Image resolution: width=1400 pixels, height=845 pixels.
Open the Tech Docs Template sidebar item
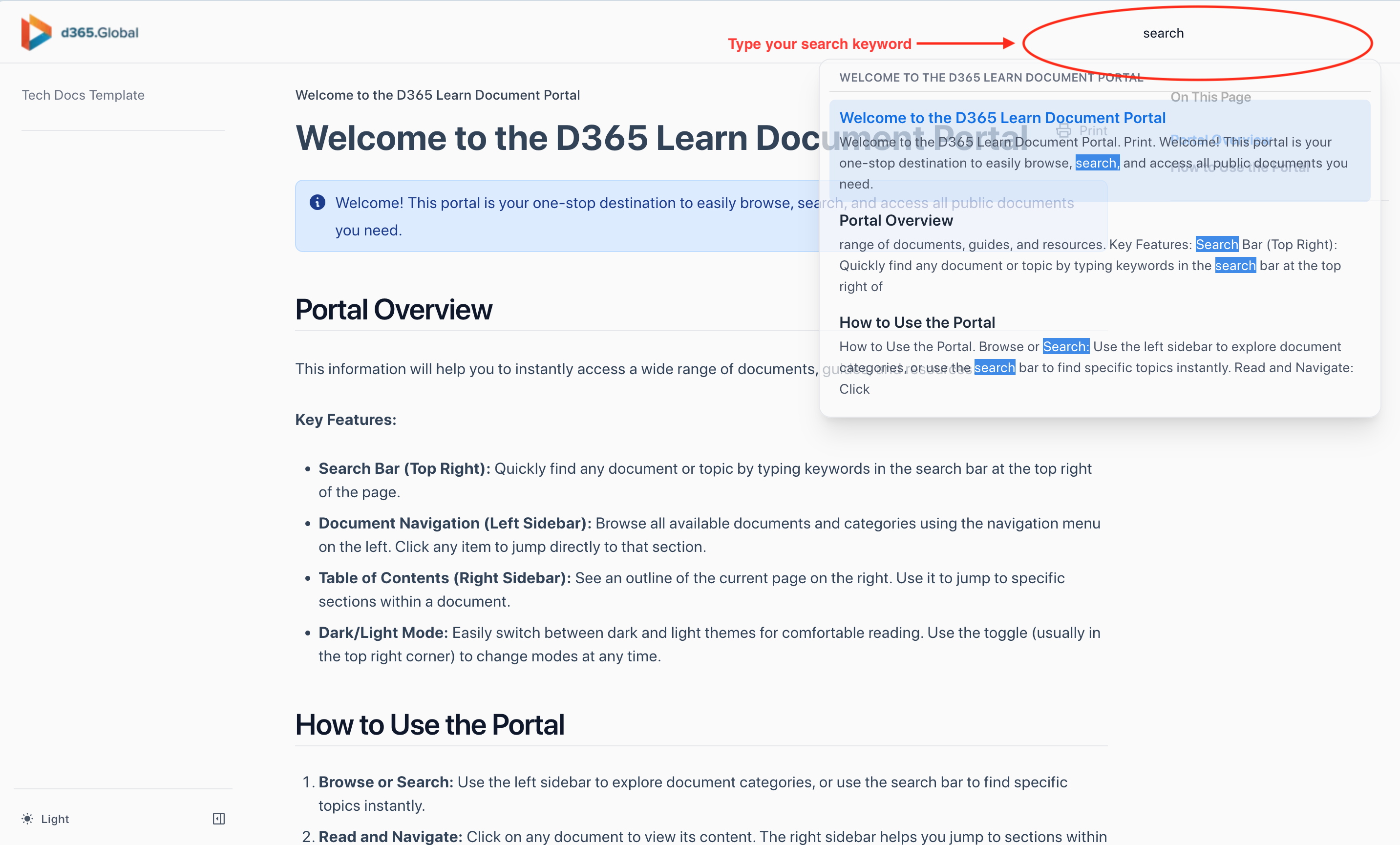(x=83, y=95)
